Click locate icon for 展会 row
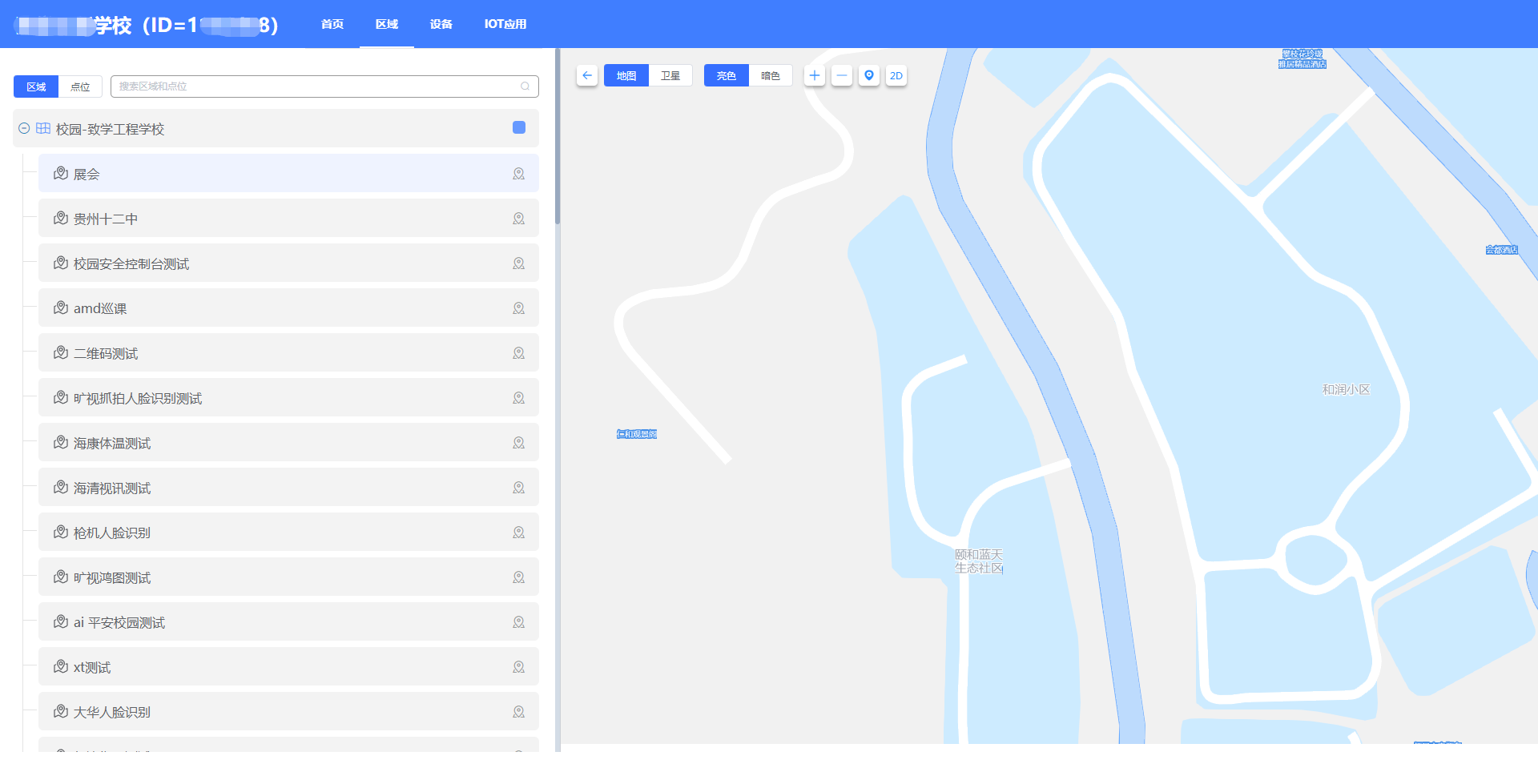 518,174
